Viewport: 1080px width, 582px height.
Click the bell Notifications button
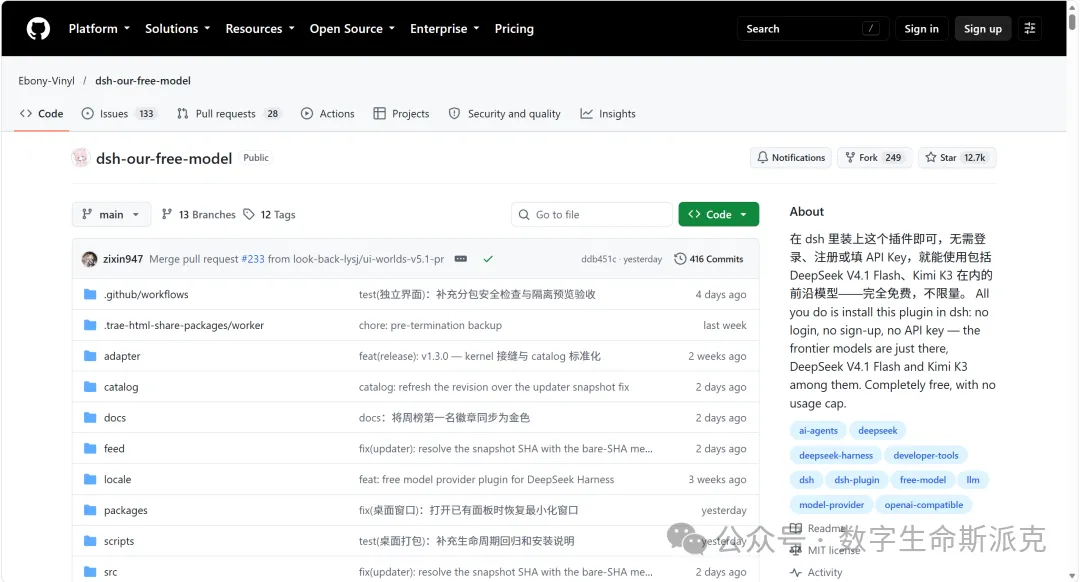pyautogui.click(x=791, y=158)
